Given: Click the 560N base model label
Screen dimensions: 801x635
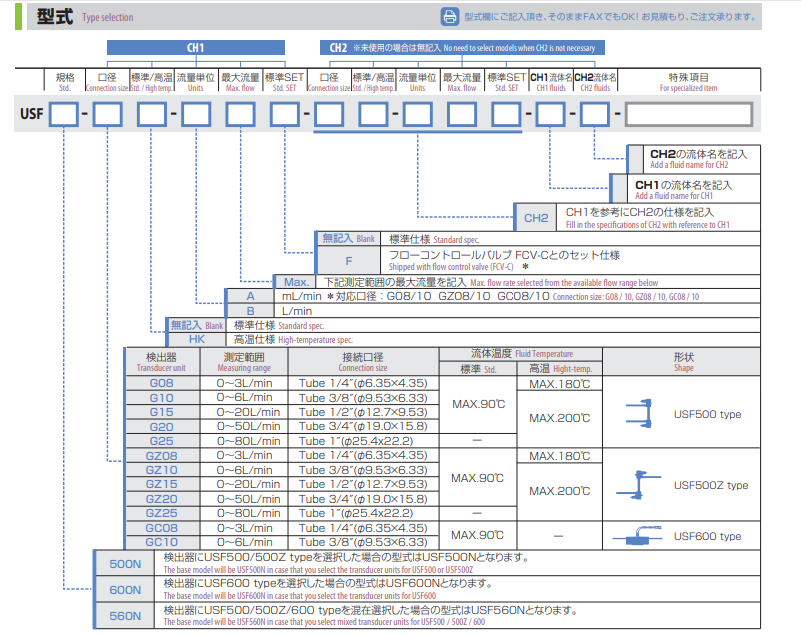Looking at the screenshot, I should (125, 615).
